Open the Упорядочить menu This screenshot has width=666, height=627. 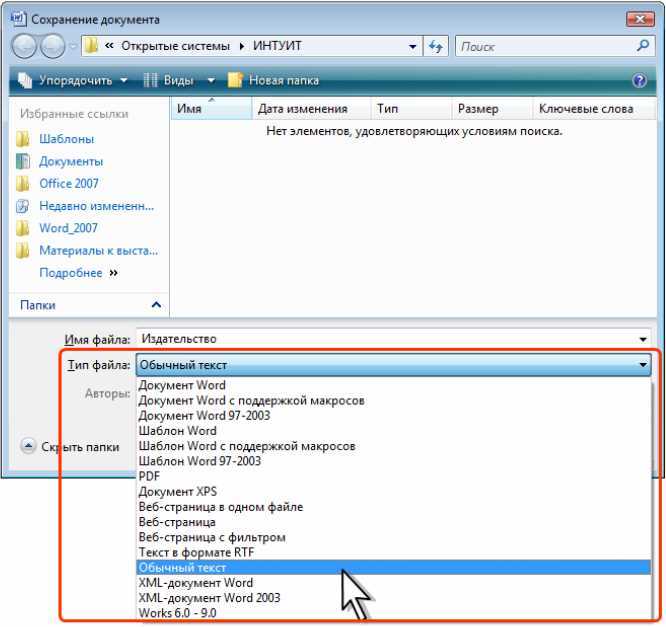tap(73, 80)
